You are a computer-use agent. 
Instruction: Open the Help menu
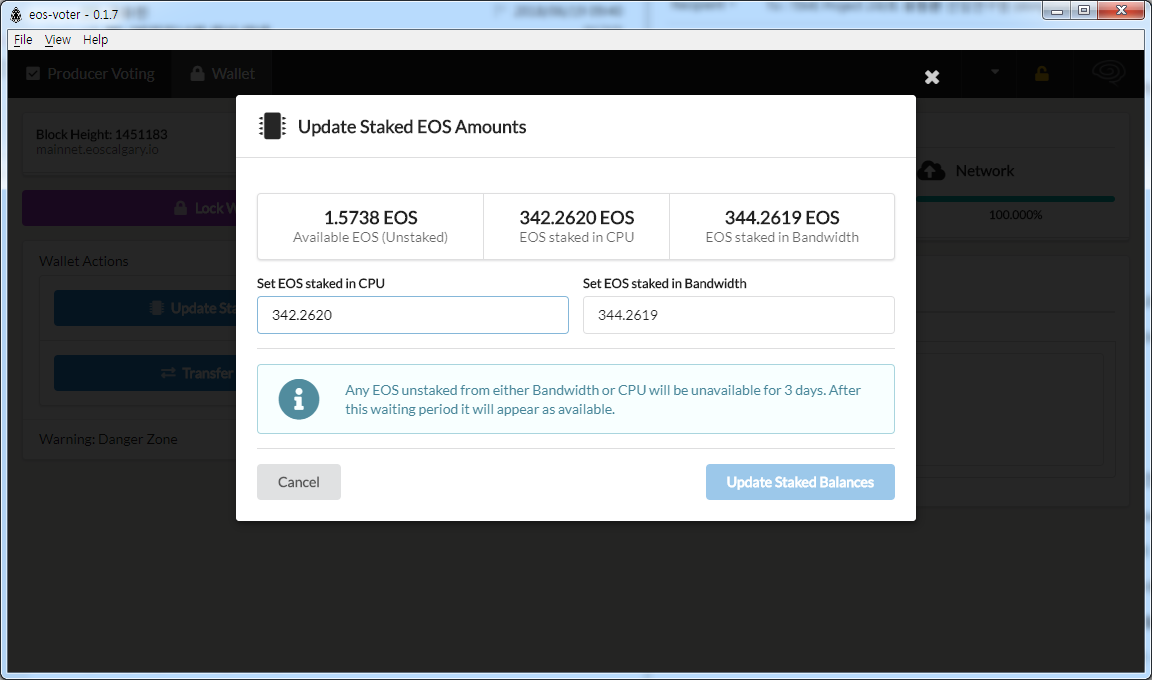[x=96, y=40]
